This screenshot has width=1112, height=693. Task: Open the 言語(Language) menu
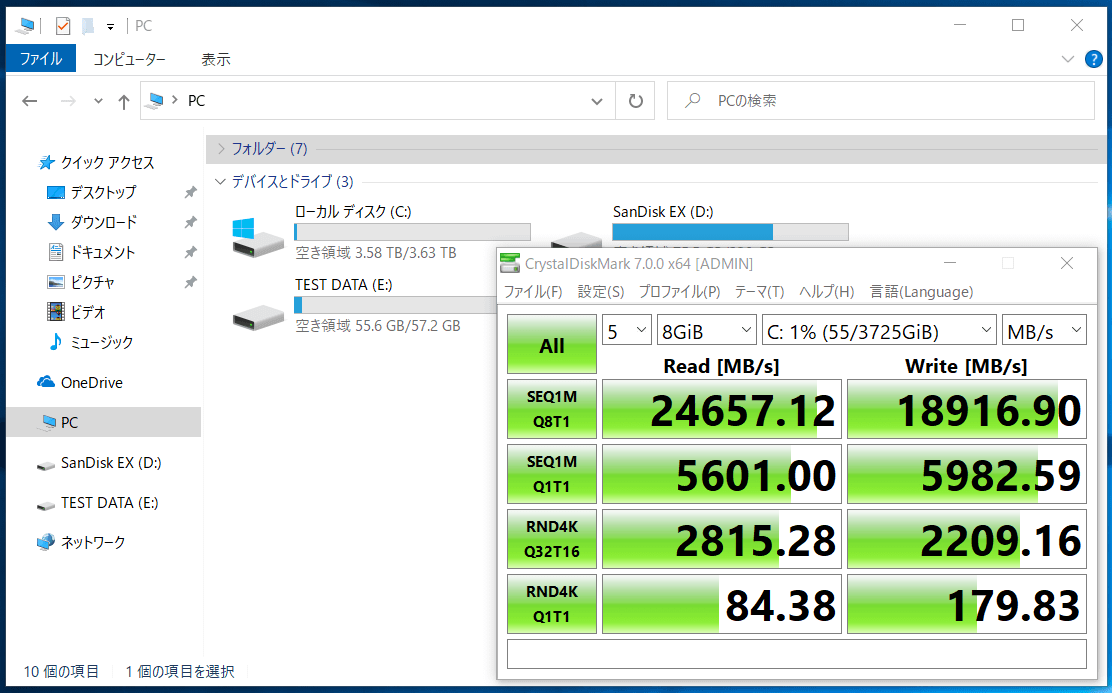pos(921,292)
